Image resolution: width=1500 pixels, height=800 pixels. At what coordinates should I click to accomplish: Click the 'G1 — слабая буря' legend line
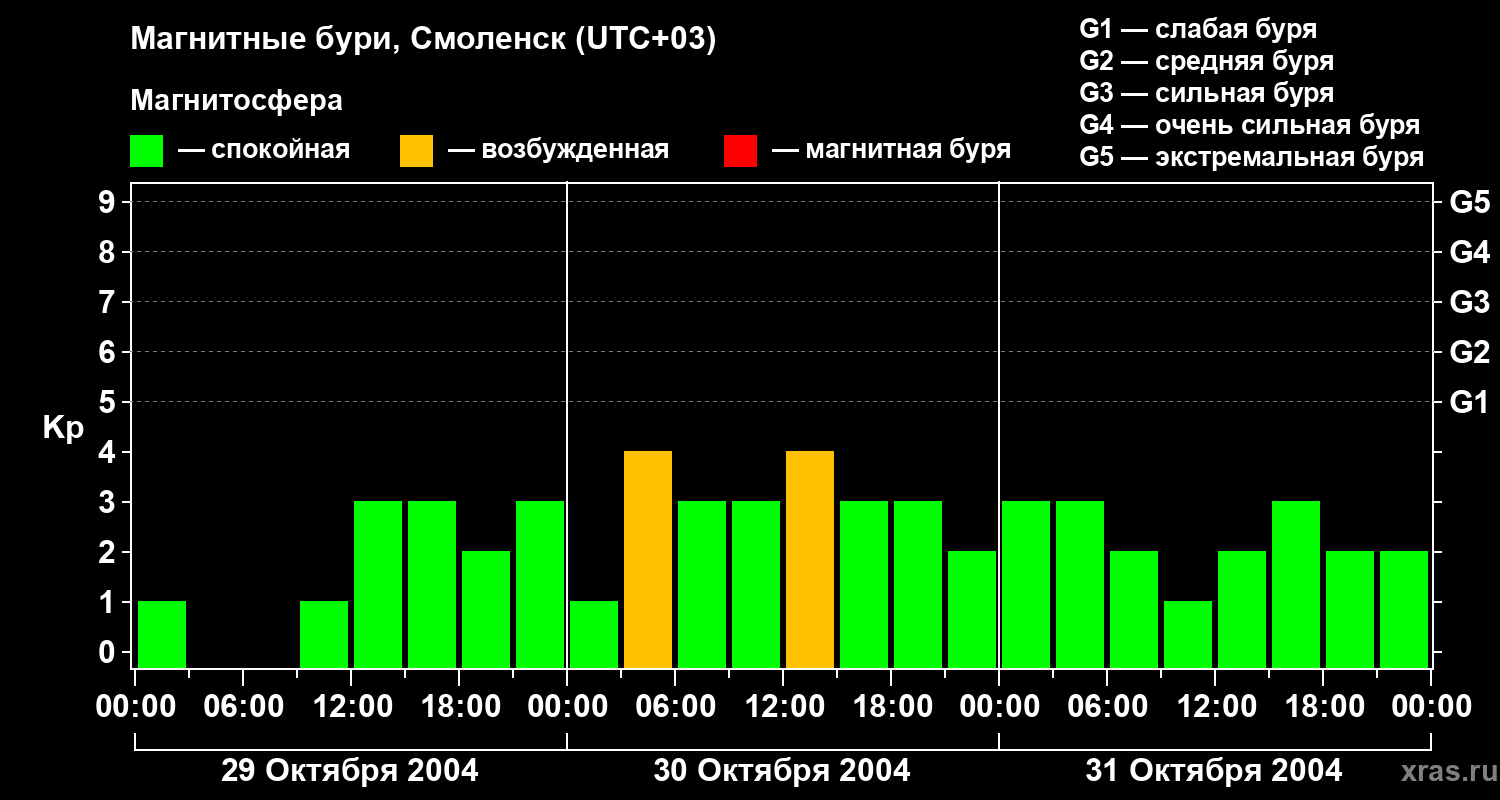tap(1198, 28)
